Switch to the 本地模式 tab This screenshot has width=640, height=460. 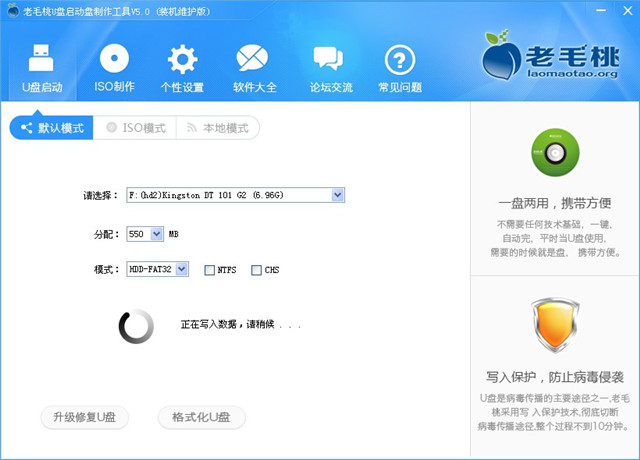click(217, 128)
